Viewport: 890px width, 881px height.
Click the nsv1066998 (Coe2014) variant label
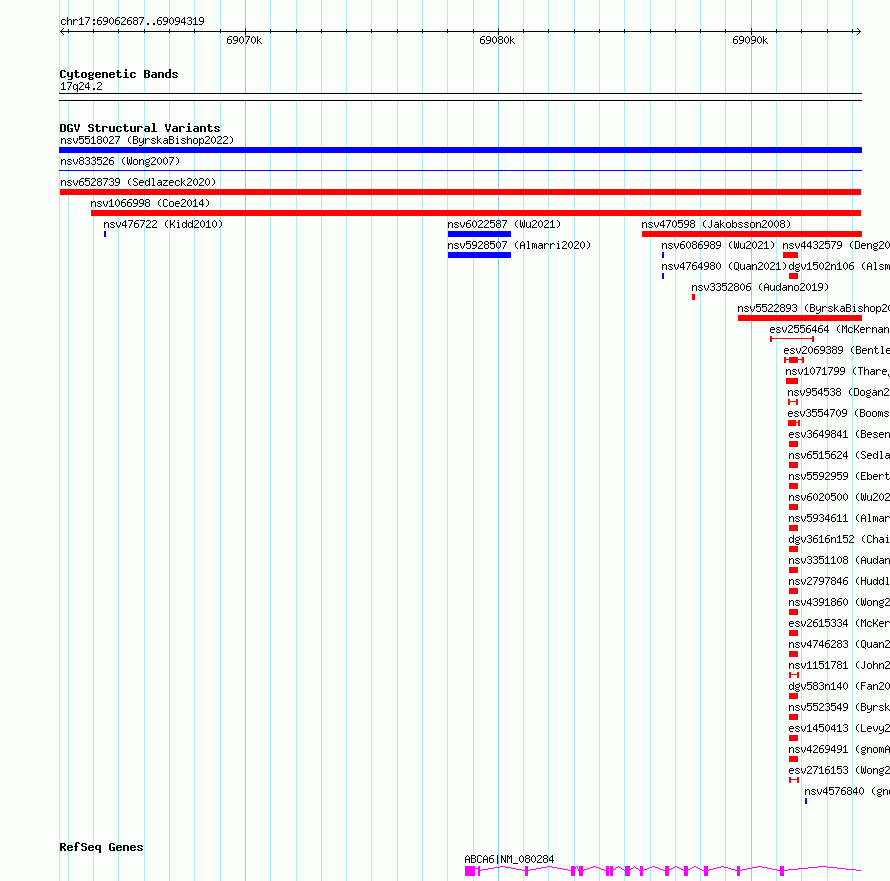tap(150, 203)
